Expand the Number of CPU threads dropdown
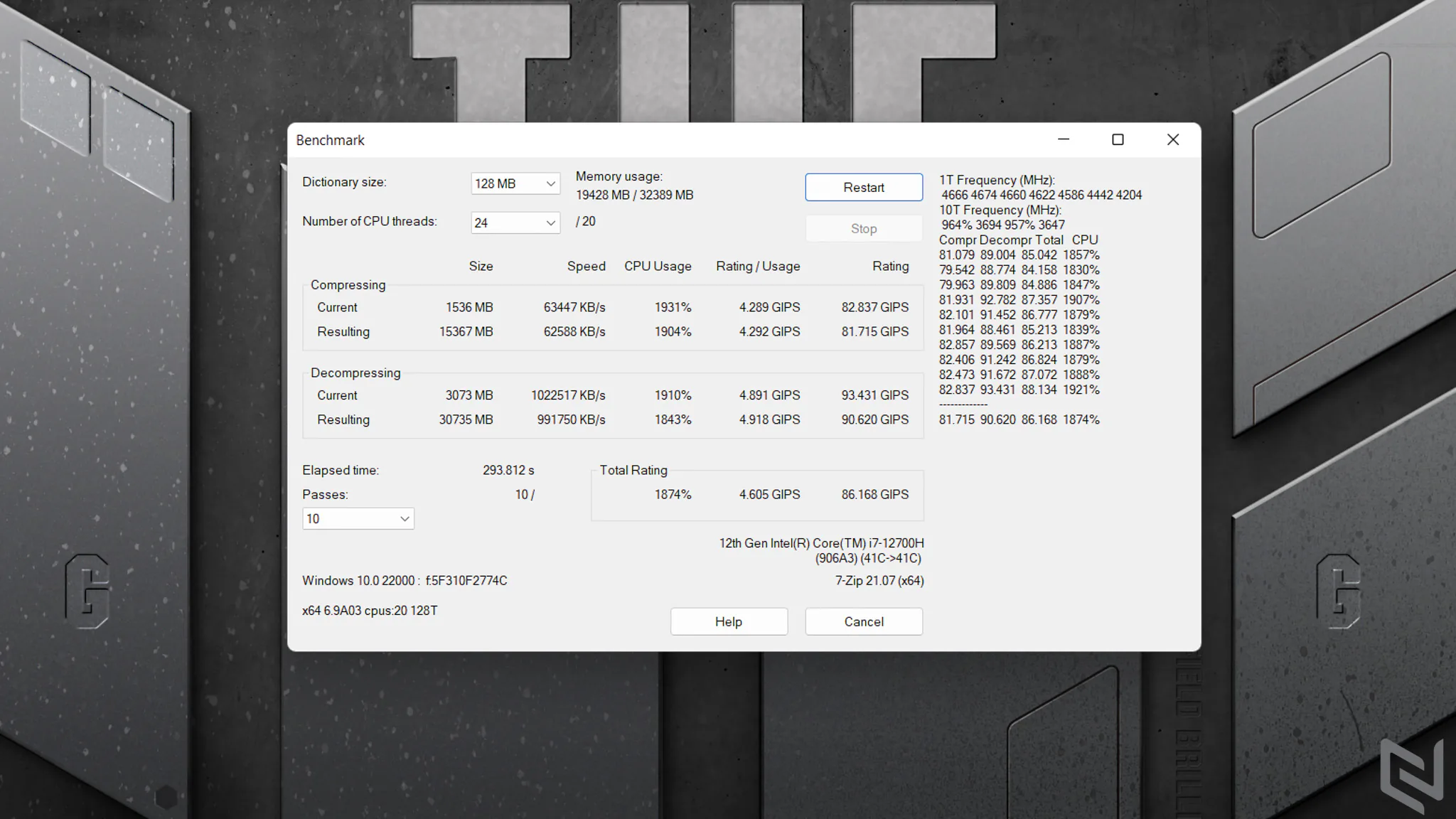 (515, 223)
